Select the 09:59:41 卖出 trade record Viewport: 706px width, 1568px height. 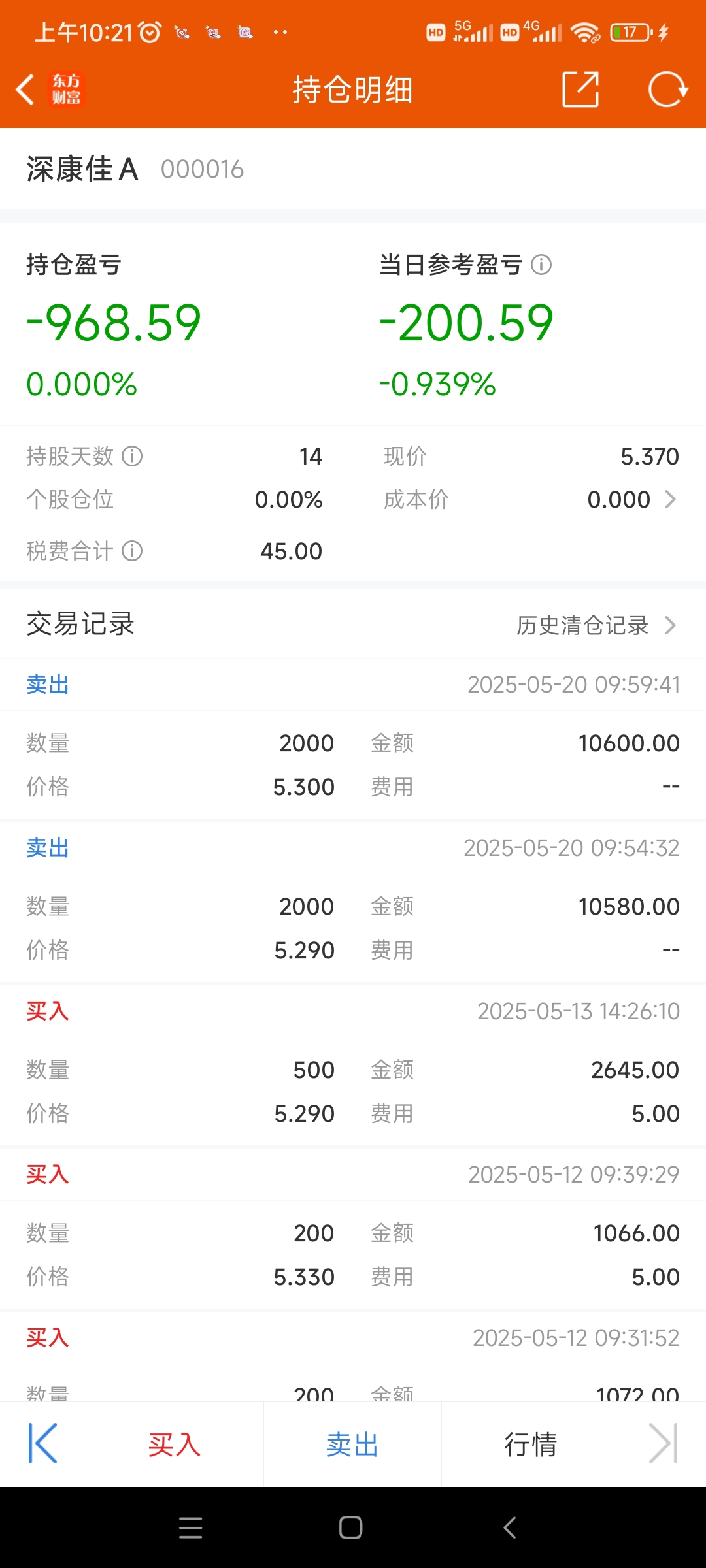click(x=353, y=738)
